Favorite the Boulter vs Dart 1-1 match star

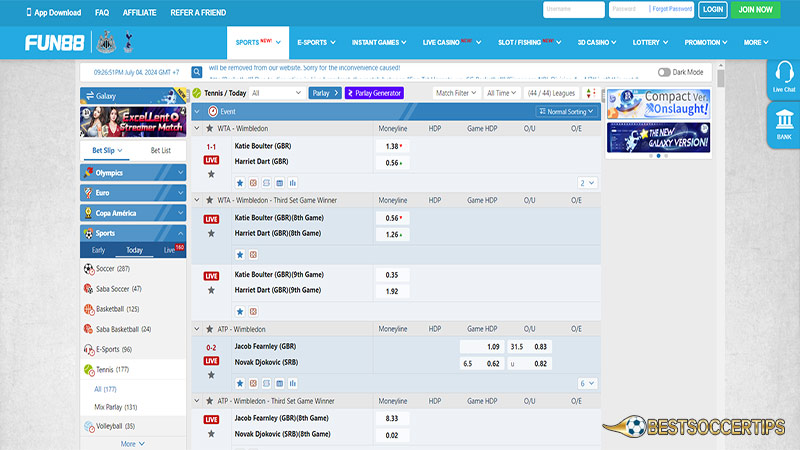coord(211,174)
